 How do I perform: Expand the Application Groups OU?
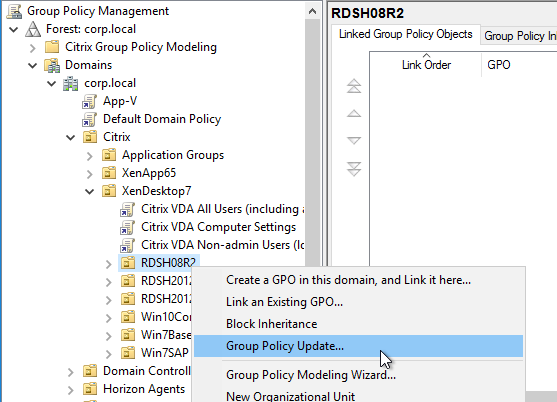point(90,156)
